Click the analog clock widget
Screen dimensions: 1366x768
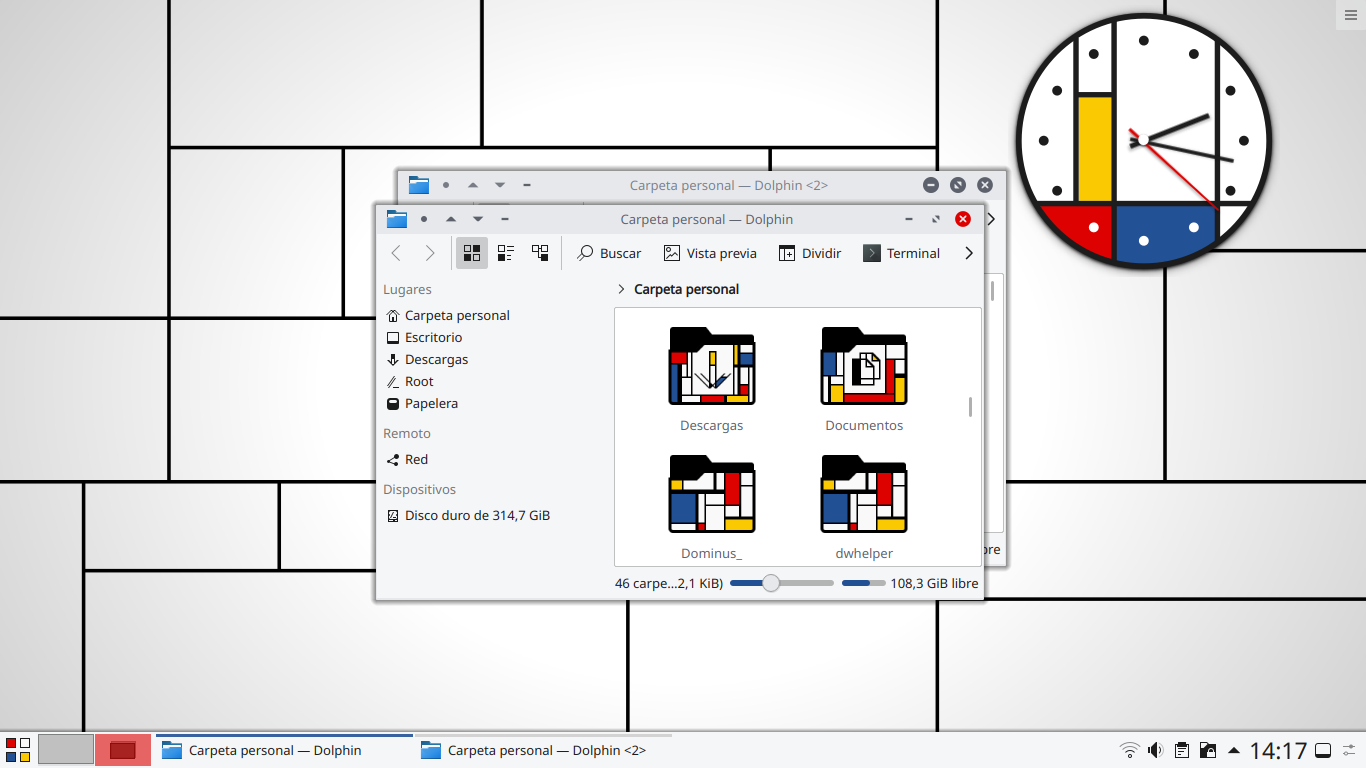coord(1143,141)
